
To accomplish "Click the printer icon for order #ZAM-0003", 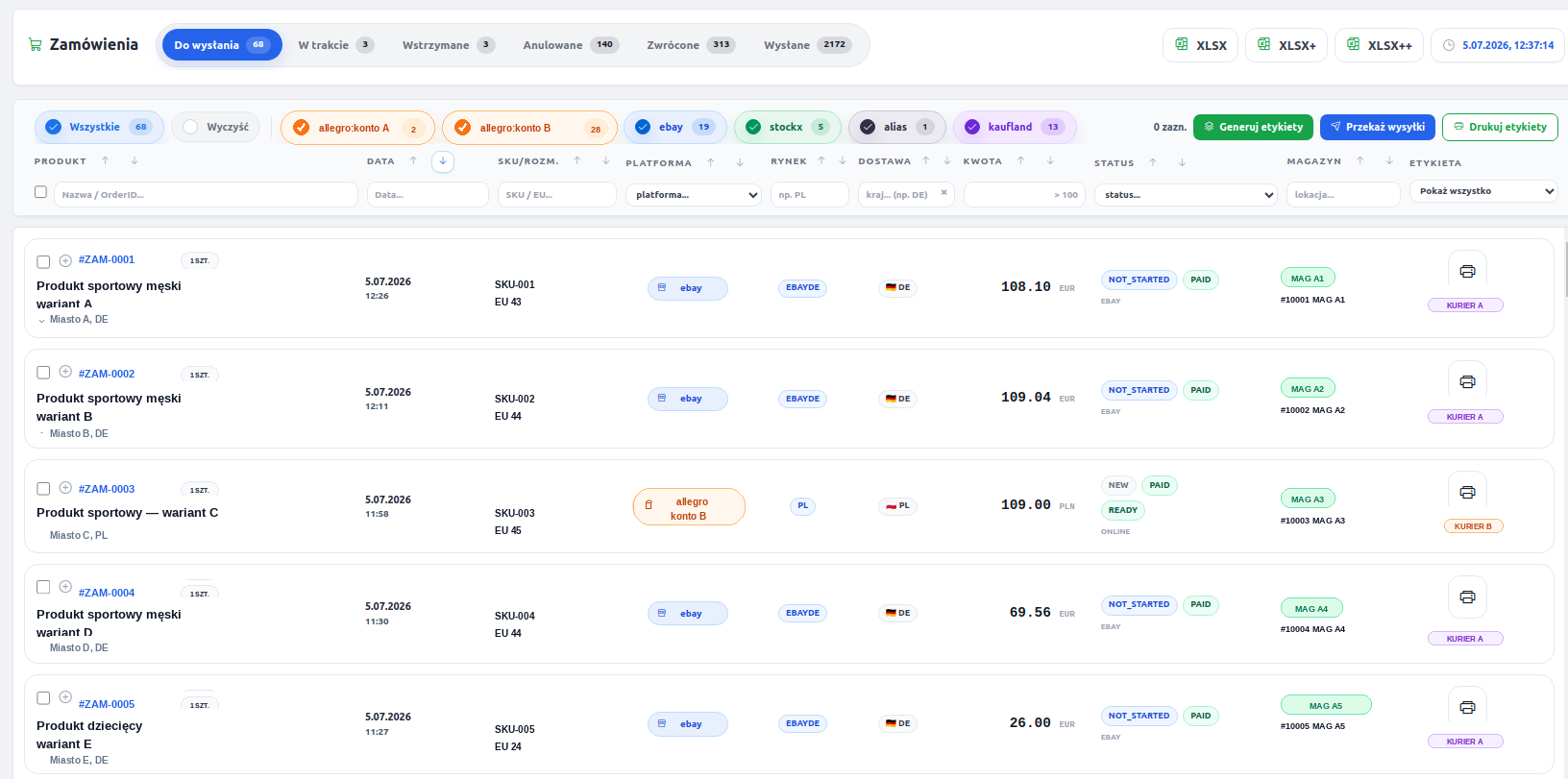I will (x=1467, y=492).
